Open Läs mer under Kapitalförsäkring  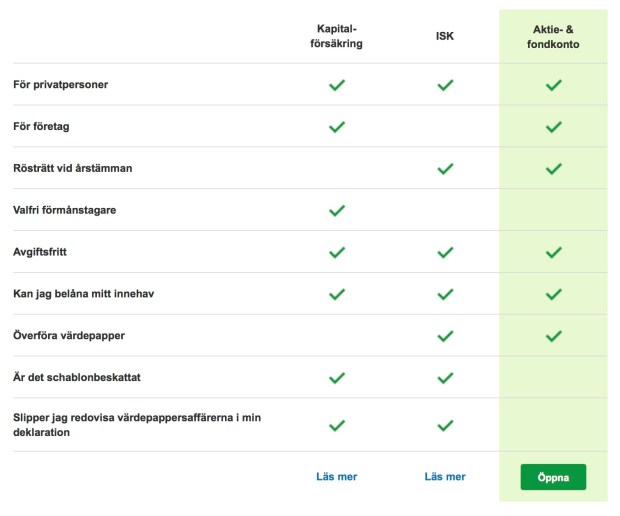point(336,477)
